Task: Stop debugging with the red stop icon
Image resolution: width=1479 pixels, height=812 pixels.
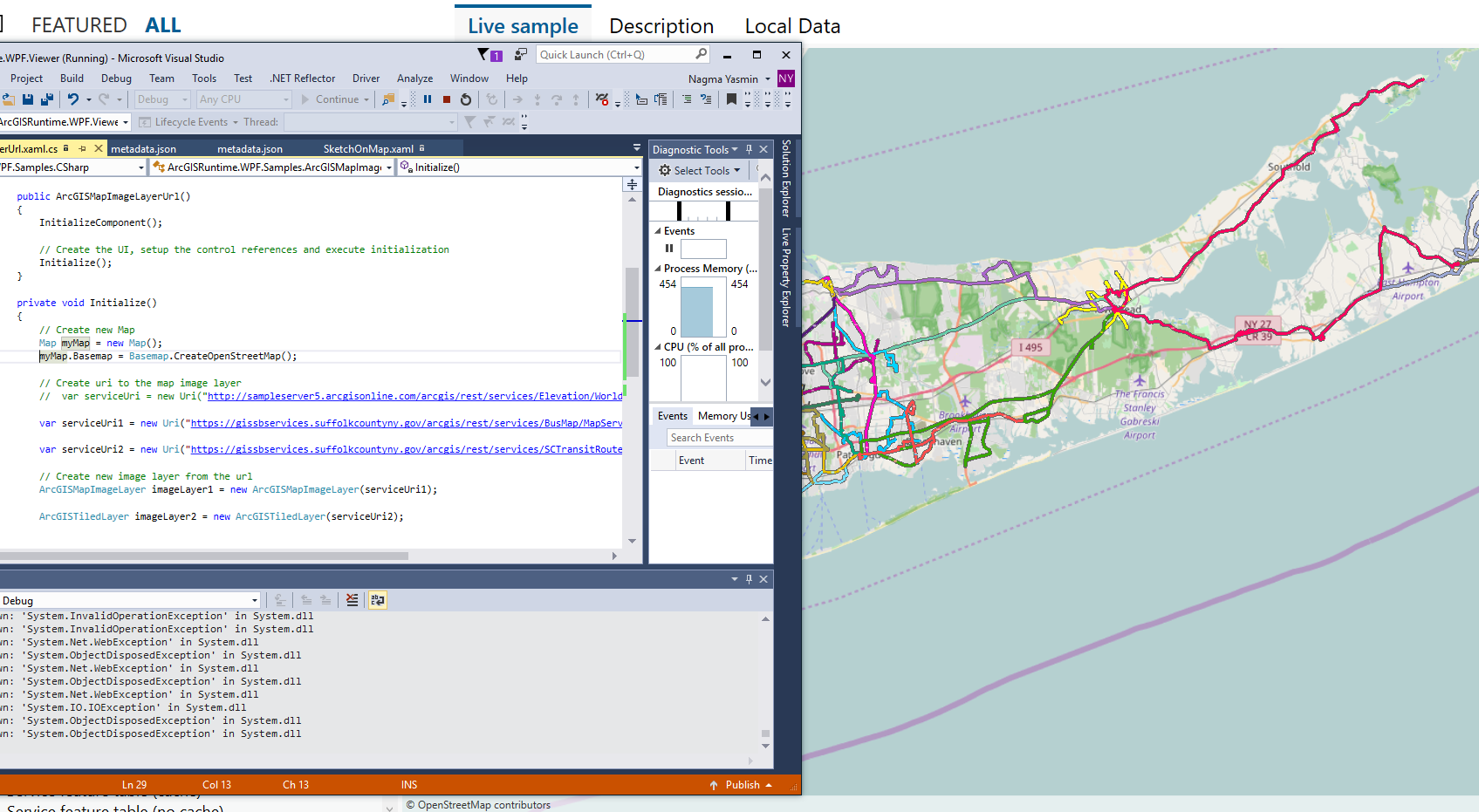Action: click(x=447, y=99)
